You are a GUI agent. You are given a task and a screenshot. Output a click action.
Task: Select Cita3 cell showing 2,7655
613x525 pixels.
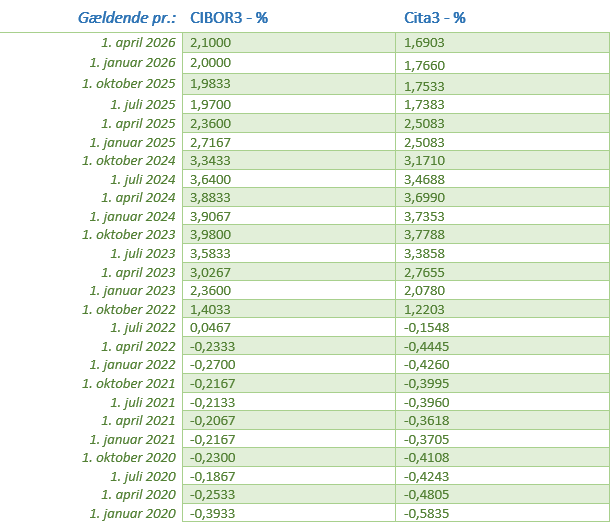423,272
